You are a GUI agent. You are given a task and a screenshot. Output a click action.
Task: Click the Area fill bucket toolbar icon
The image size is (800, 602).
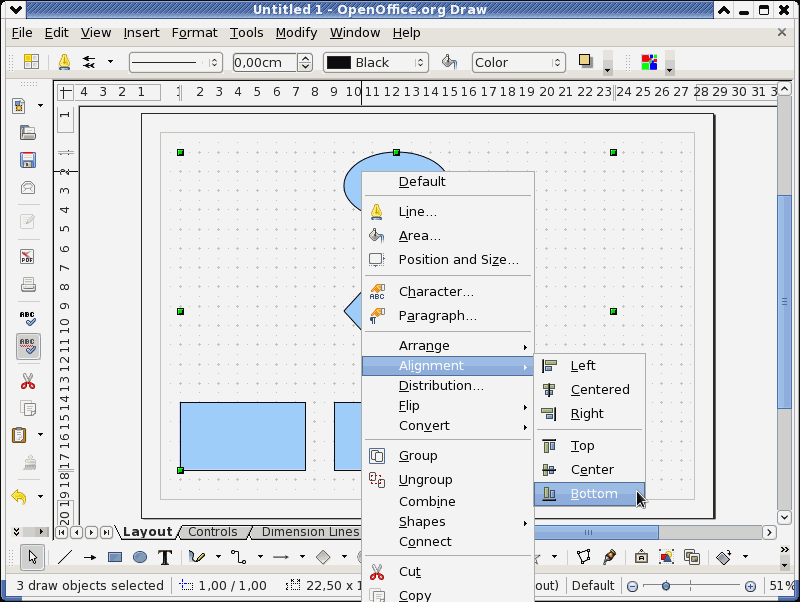pyautogui.click(x=449, y=62)
